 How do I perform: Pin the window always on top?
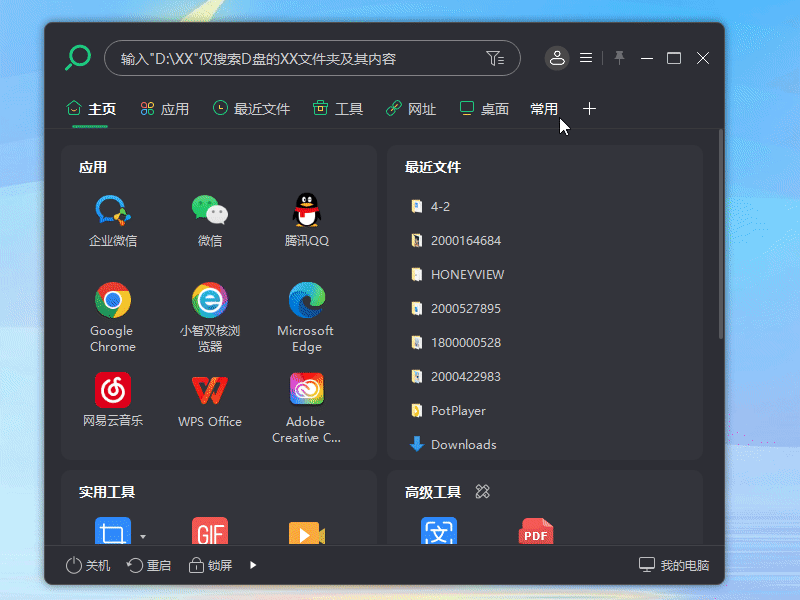(619, 58)
